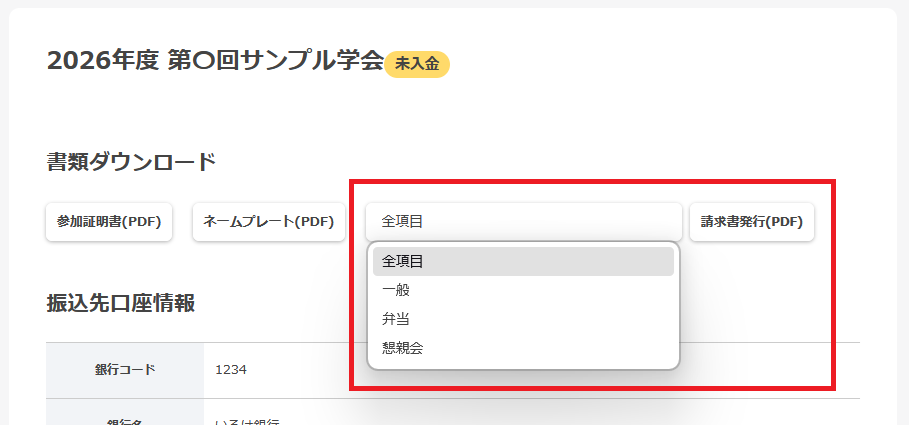Click the 2026年度 第〇回サンプル学会 title
This screenshot has width=909, height=425.
pyautogui.click(x=215, y=60)
